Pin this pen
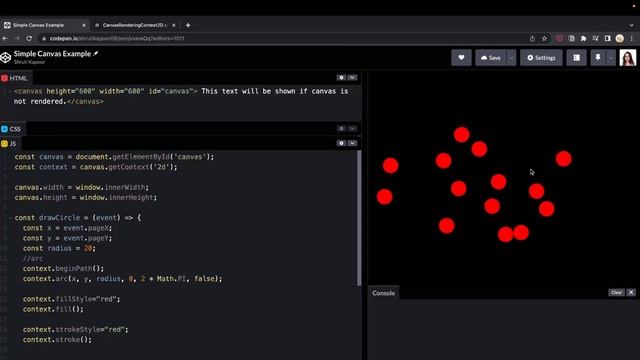Image resolution: width=640 pixels, height=360 pixels. [598, 58]
